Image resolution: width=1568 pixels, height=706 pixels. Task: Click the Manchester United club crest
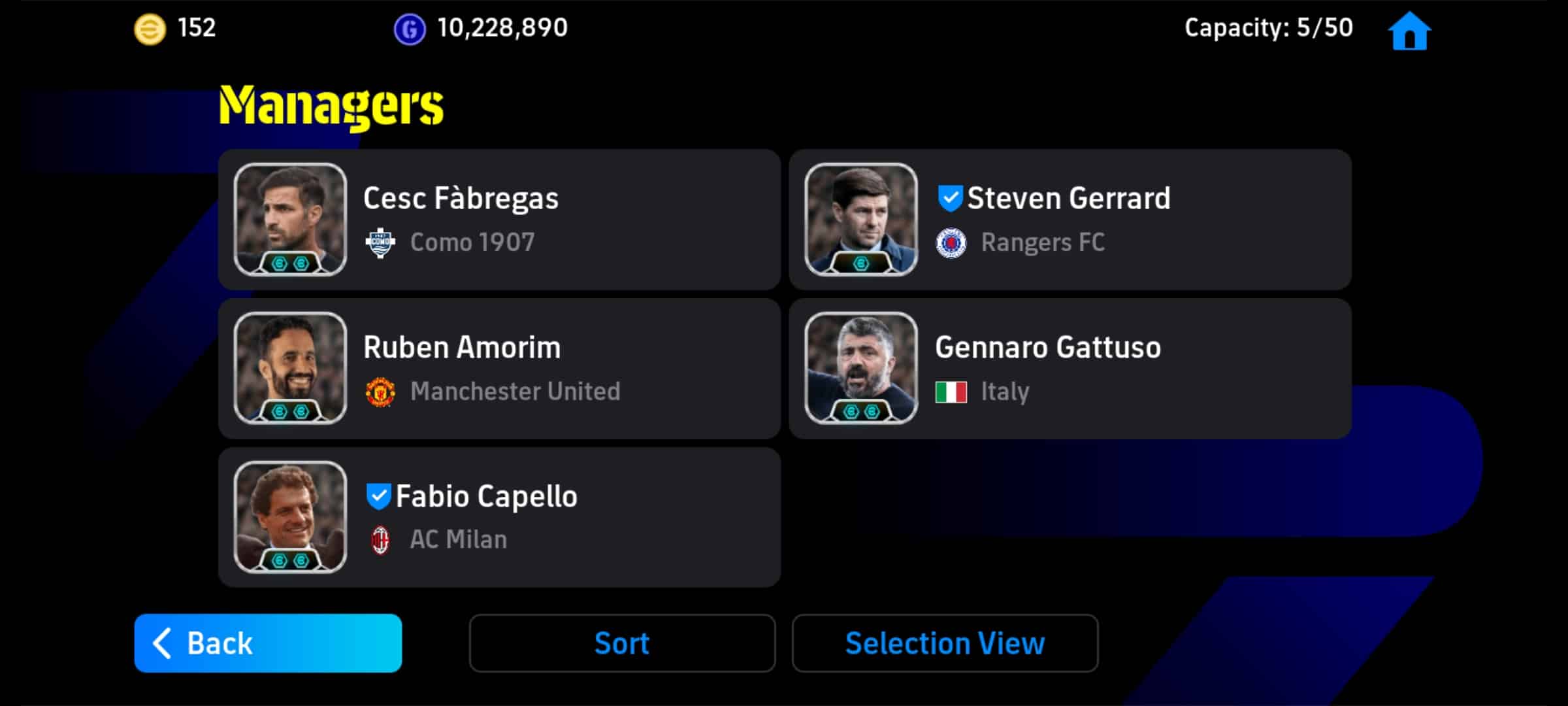click(380, 392)
